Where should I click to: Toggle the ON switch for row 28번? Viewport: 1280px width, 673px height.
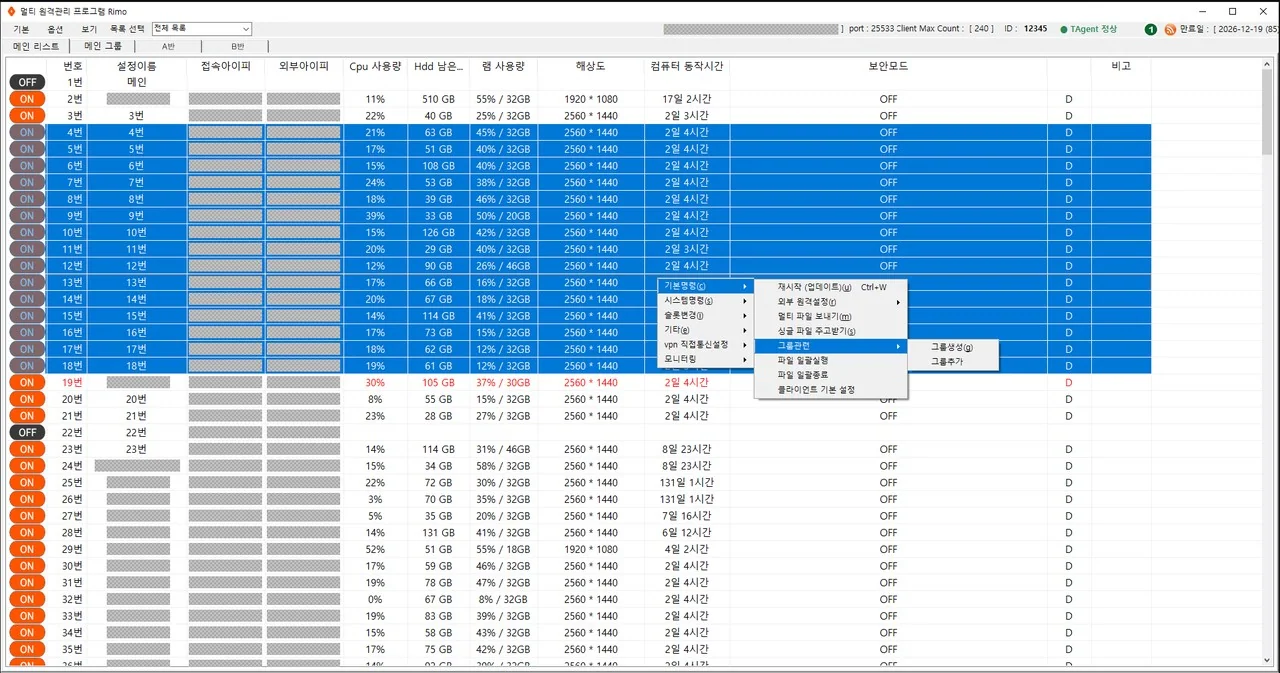click(x=27, y=532)
